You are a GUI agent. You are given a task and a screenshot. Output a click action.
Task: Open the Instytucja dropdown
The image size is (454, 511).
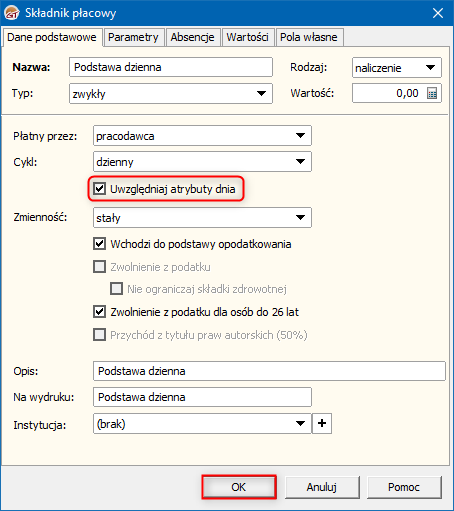coord(300,424)
